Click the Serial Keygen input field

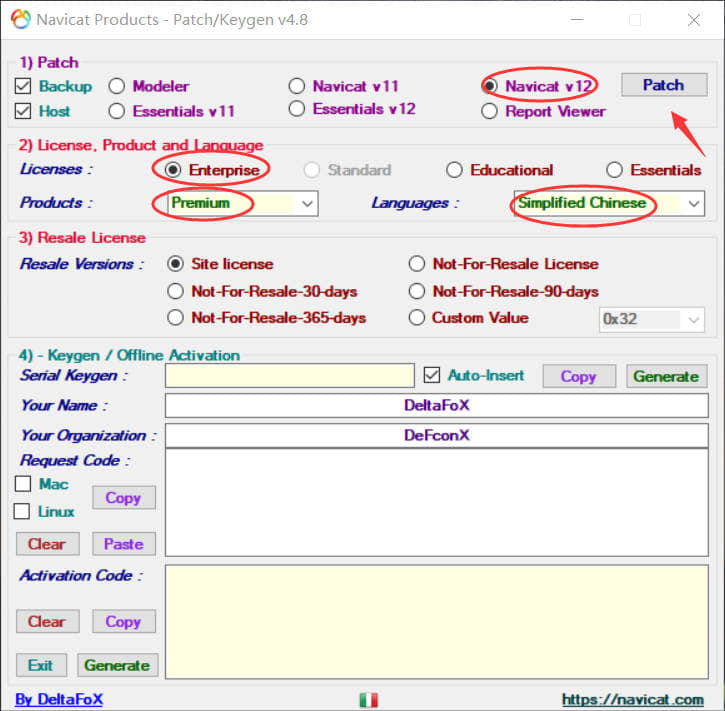(289, 375)
